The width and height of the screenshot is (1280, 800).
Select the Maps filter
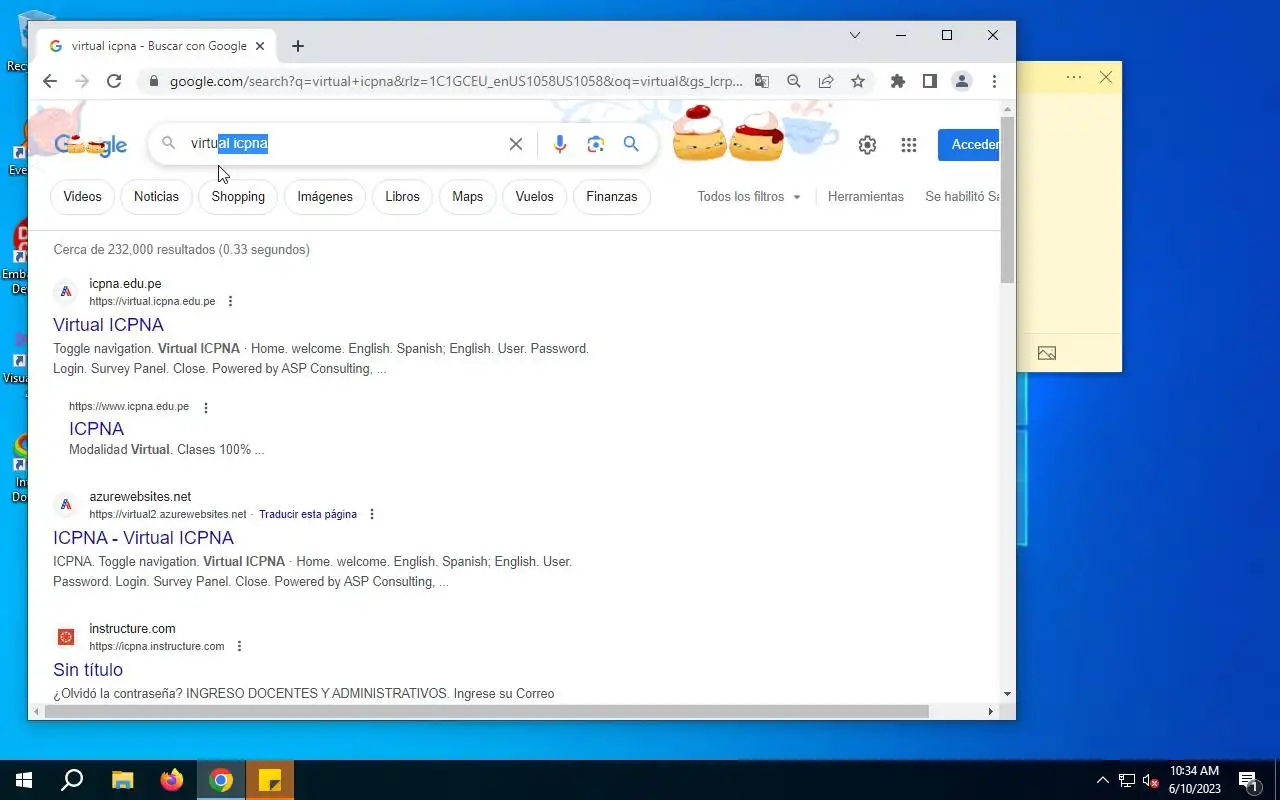[x=467, y=197]
